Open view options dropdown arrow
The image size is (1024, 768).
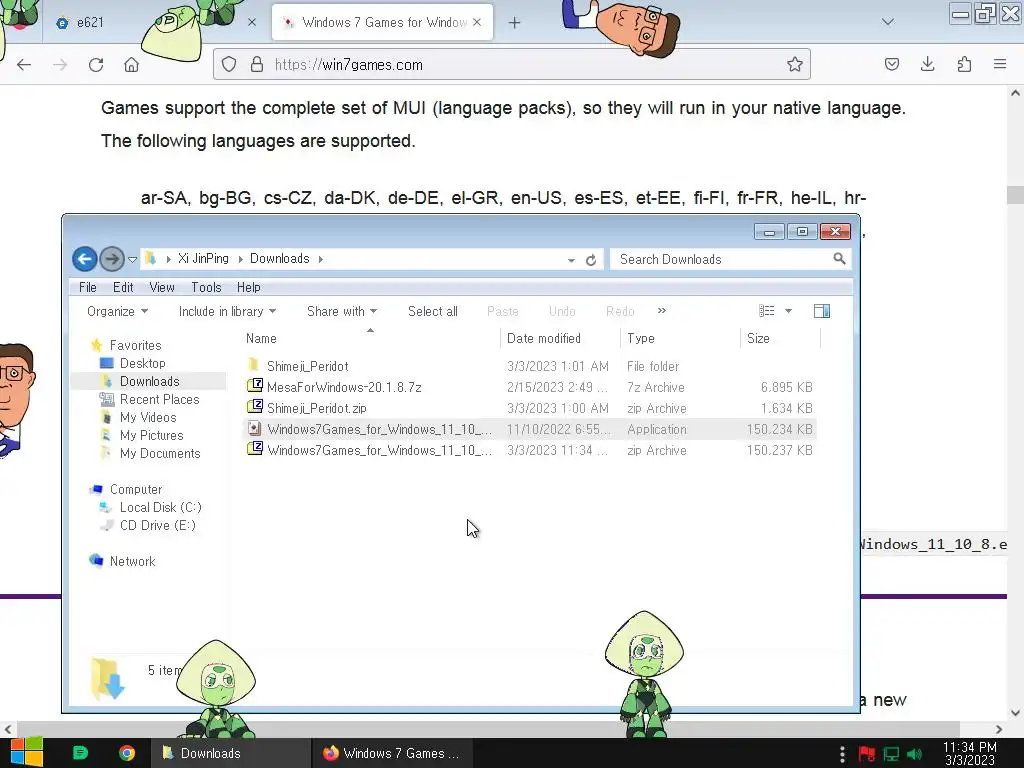coord(788,311)
